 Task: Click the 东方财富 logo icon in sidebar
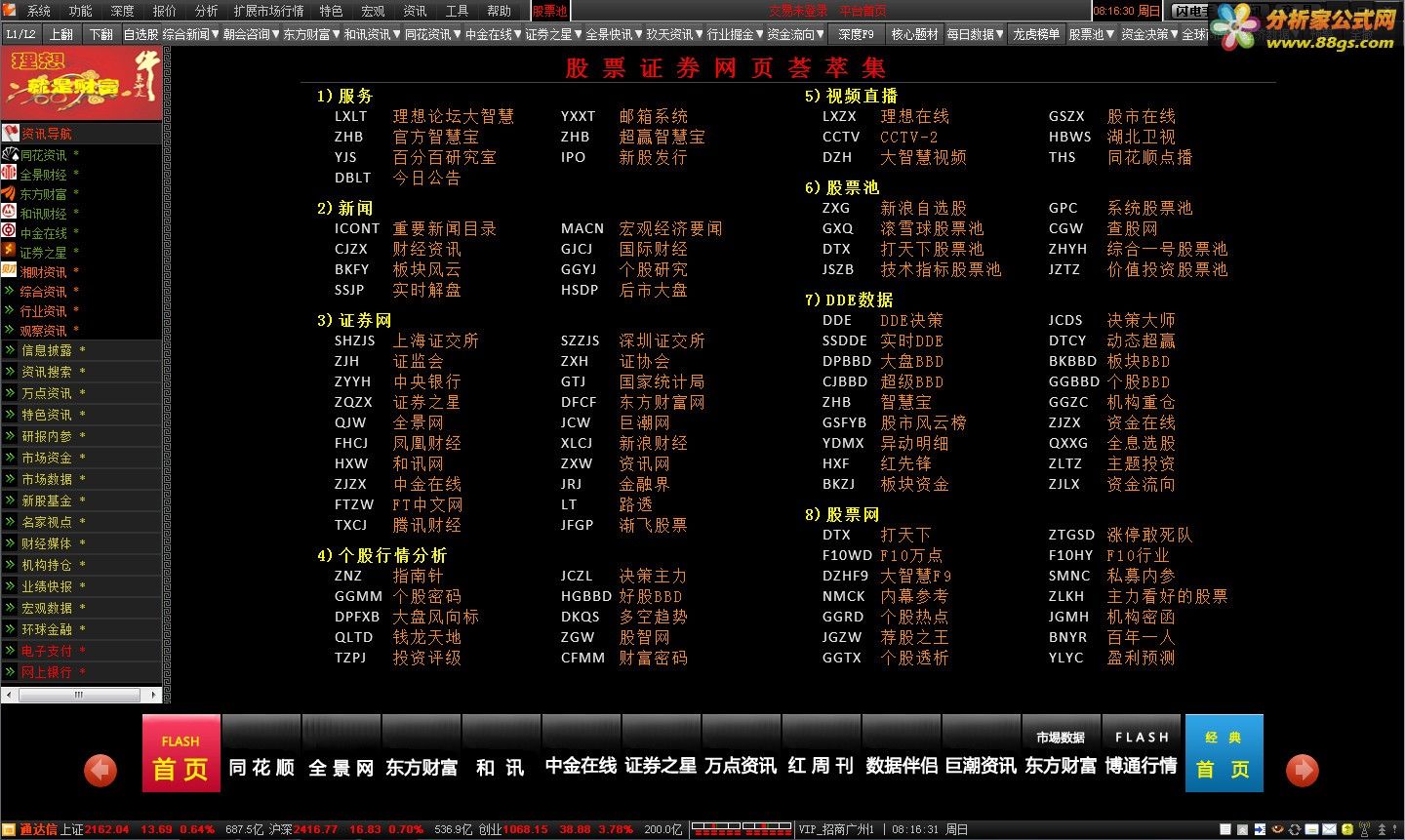click(x=10, y=193)
